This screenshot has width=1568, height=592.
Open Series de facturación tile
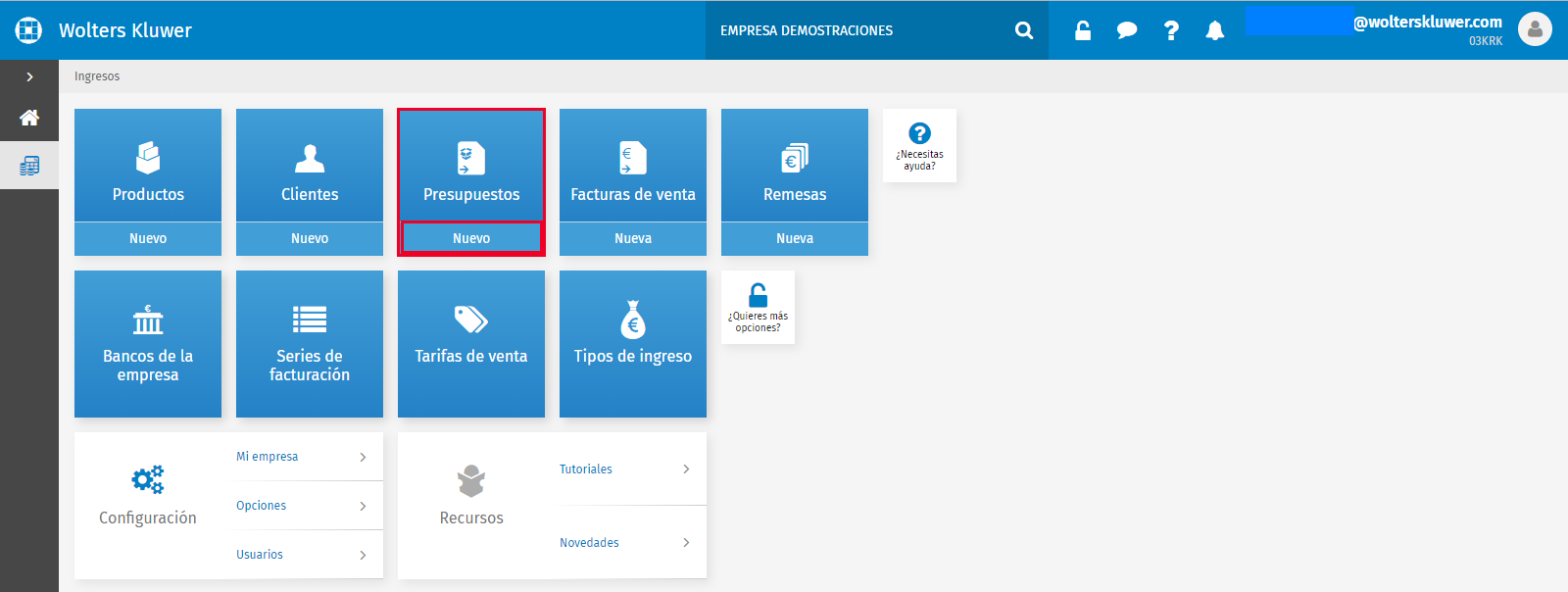(x=310, y=344)
